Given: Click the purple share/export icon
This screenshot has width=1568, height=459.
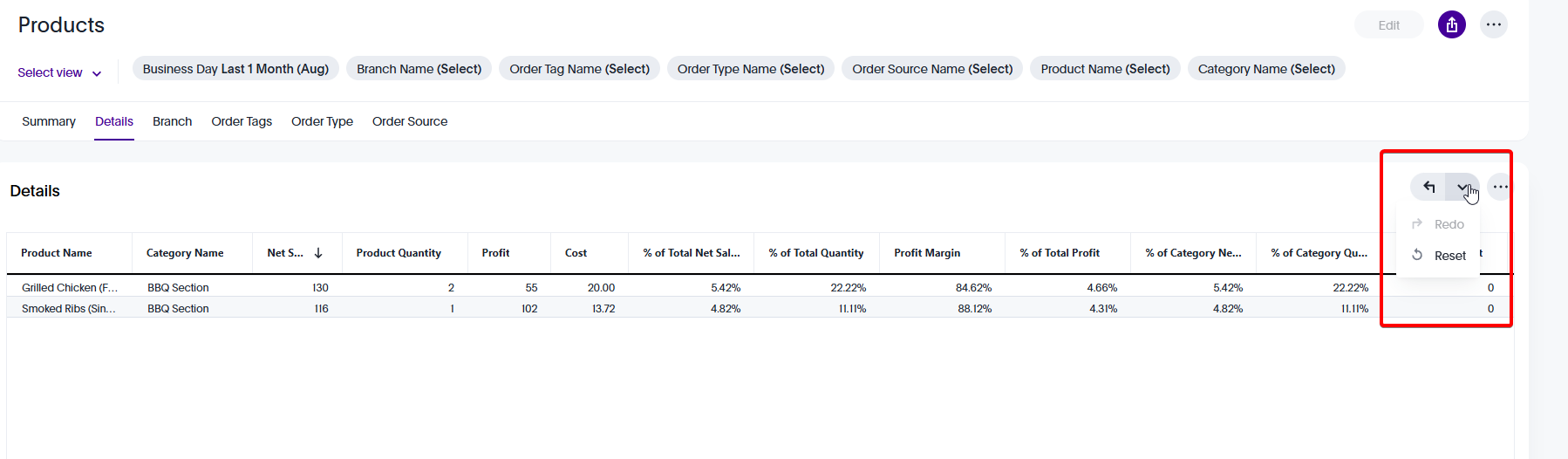Looking at the screenshot, I should coord(1451,25).
